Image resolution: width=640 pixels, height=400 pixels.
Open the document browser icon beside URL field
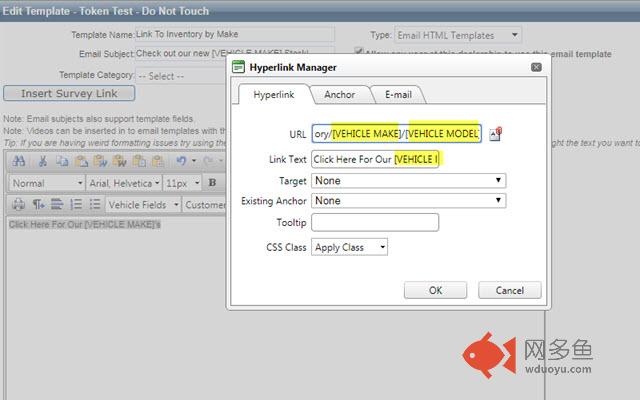[x=495, y=134]
